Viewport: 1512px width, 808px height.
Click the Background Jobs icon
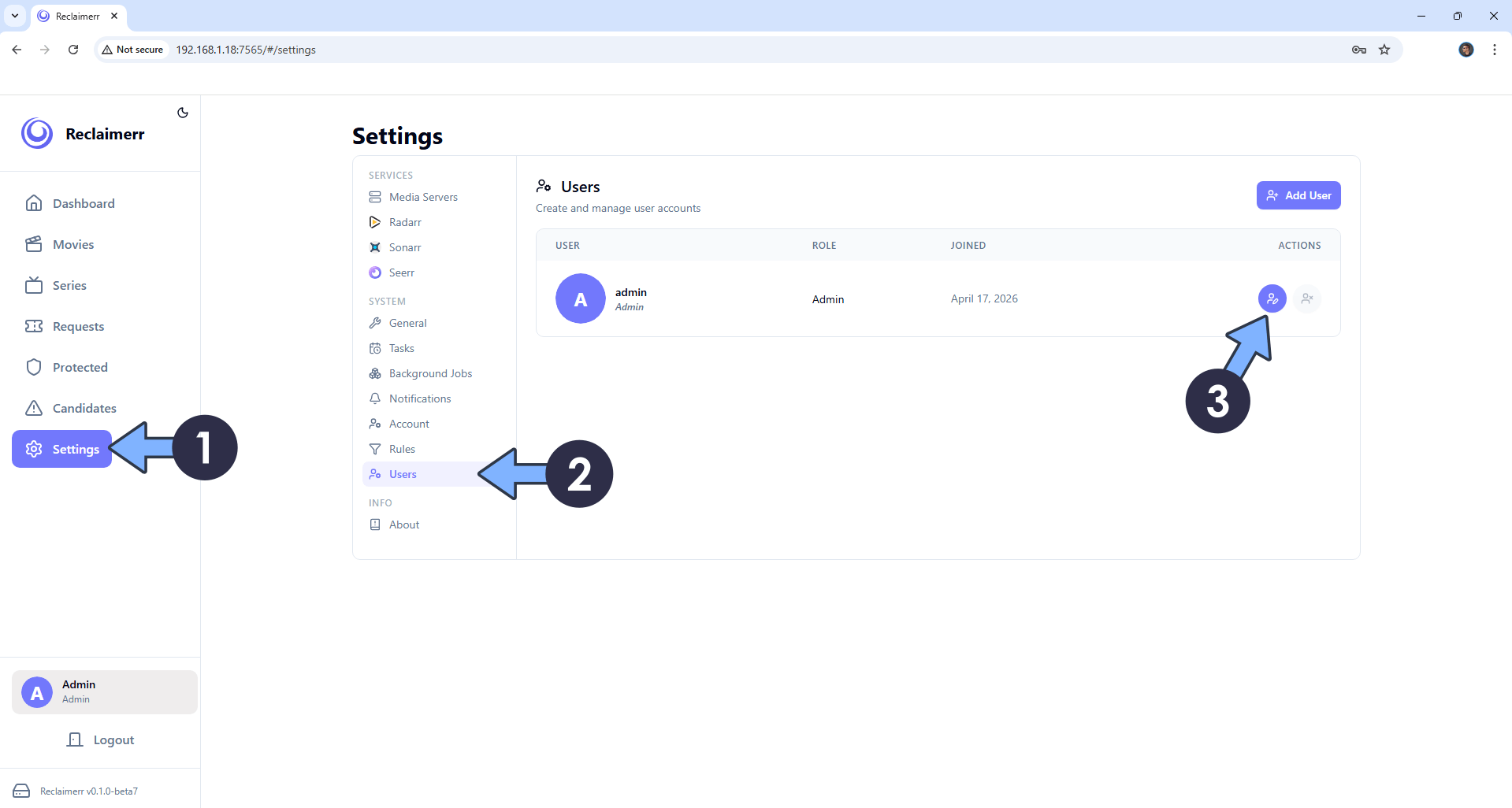pos(376,373)
